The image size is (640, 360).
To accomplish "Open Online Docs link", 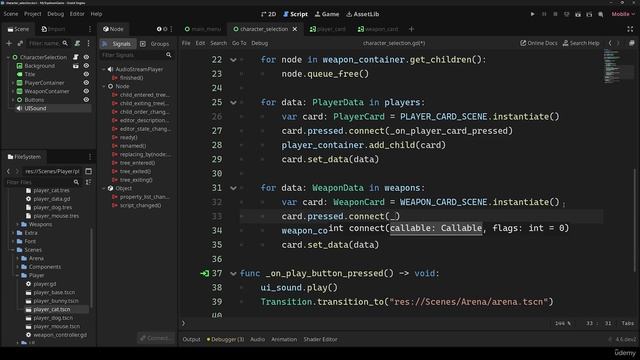I will 538,43.
